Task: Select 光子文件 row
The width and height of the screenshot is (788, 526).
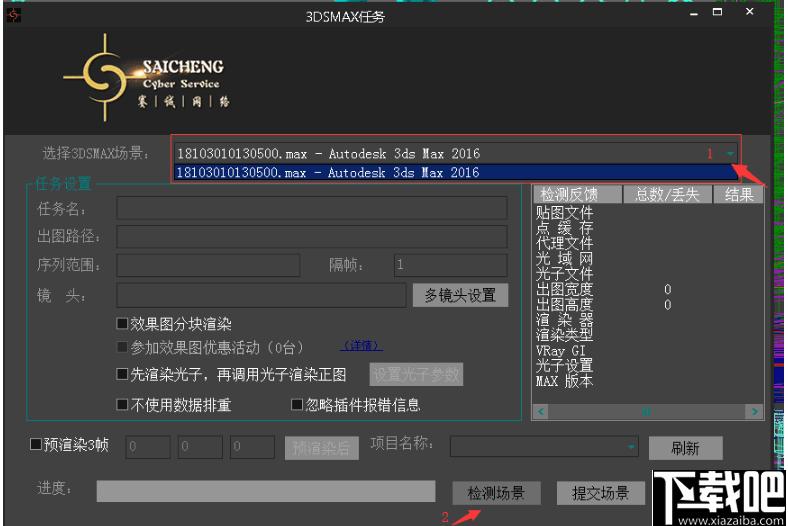Action: 564,274
